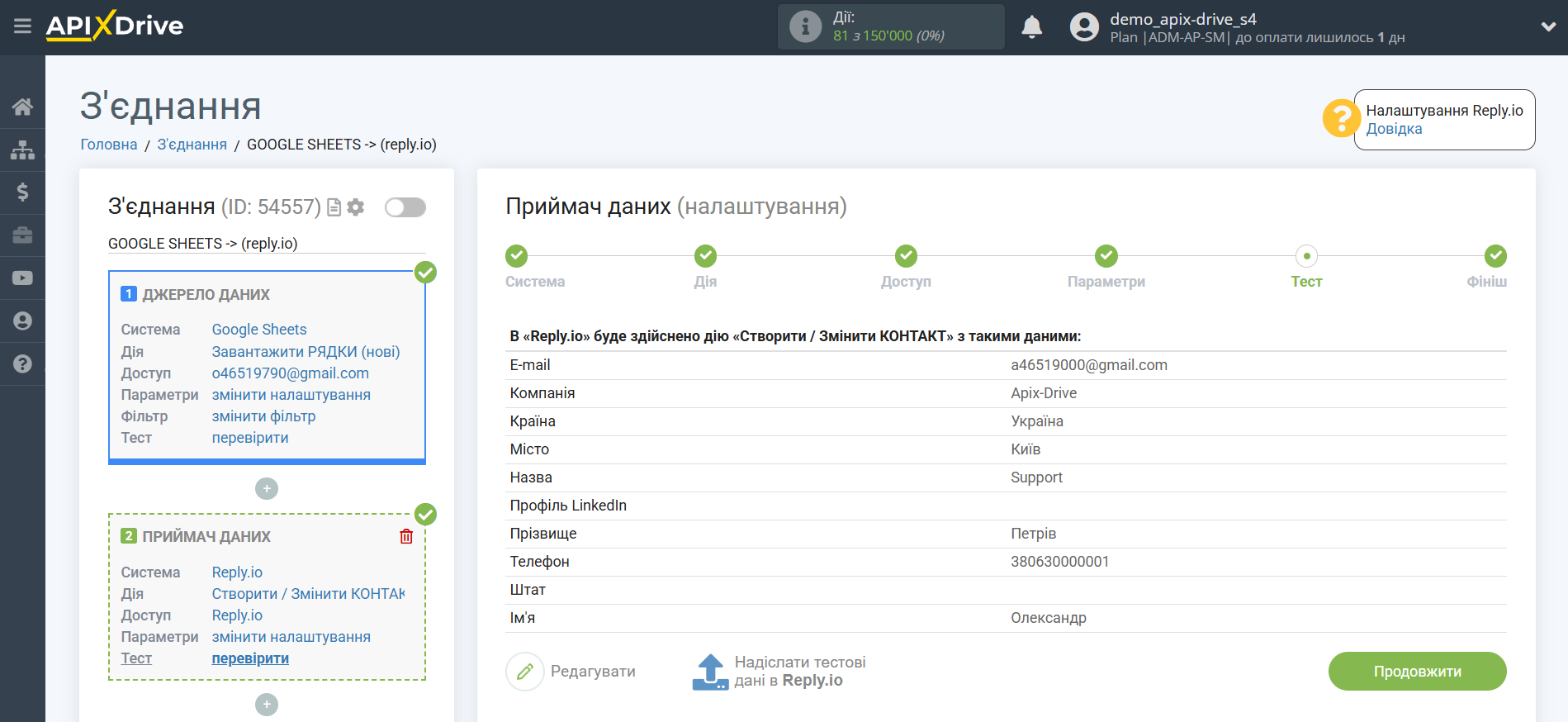
Task: Click Завантажити РЯДКИ (нові) link
Action: [x=306, y=352]
